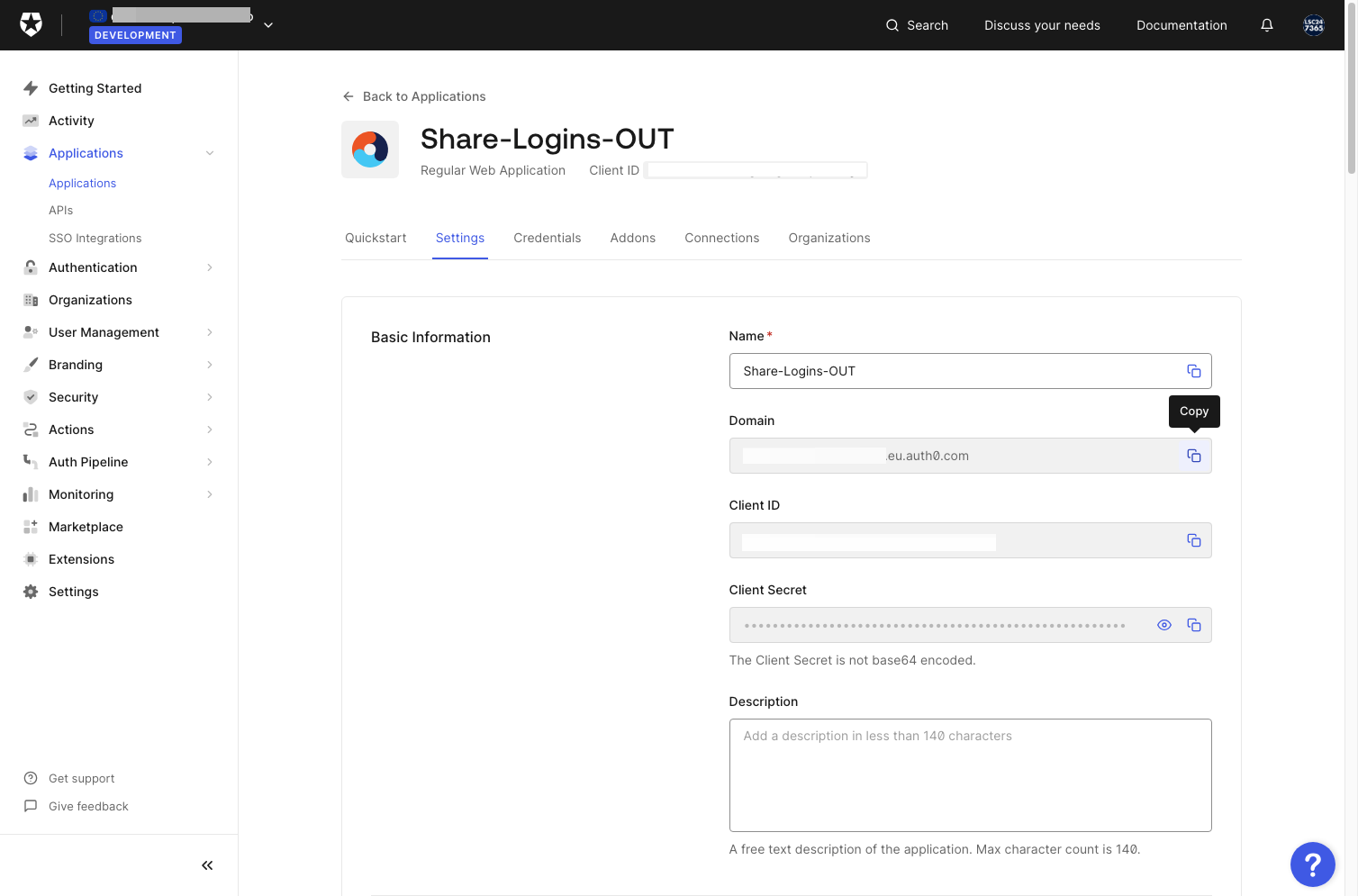Copy the Client ID field value
The image size is (1358, 896).
pos(1194,540)
